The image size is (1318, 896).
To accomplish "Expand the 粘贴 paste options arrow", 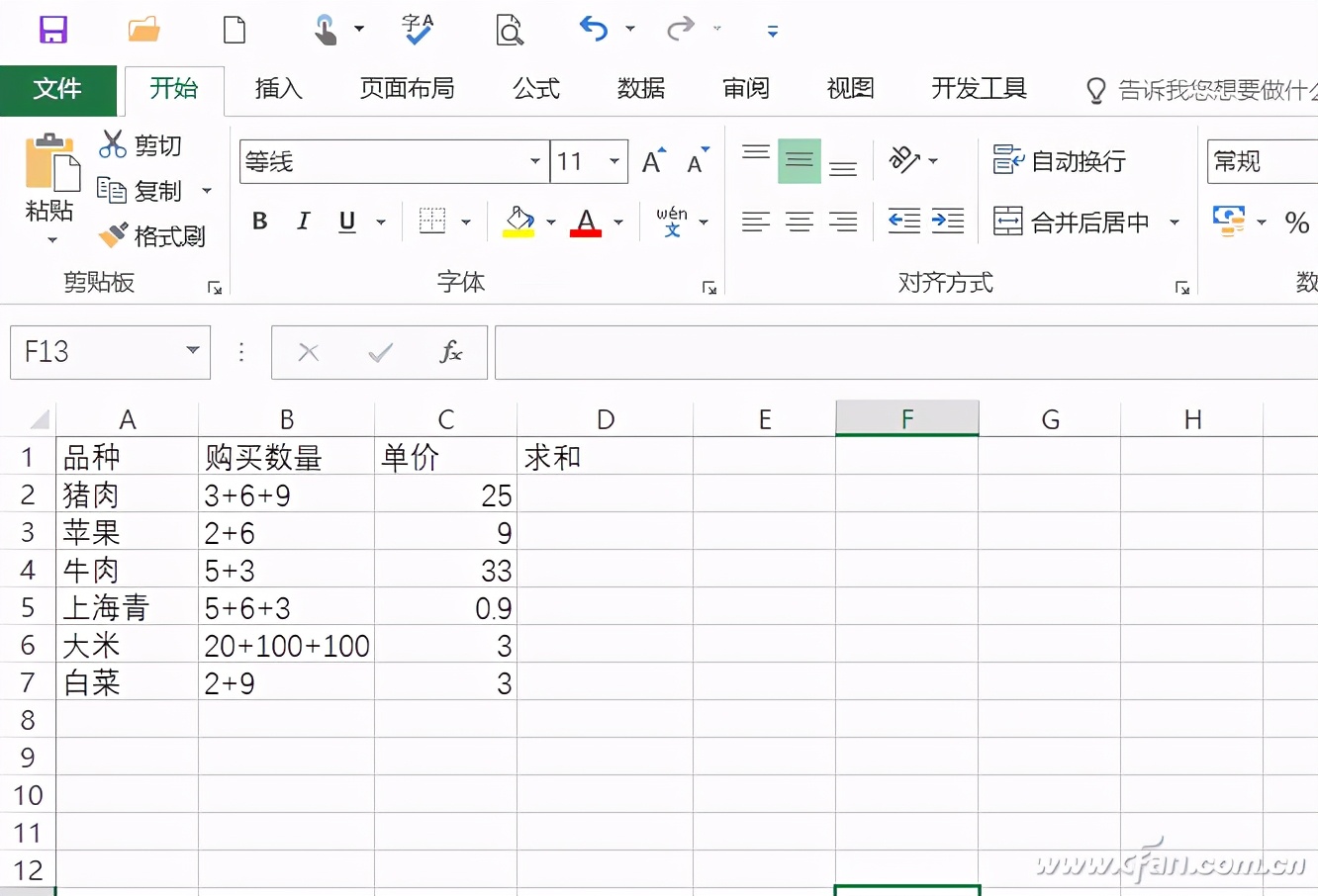I will 51,240.
